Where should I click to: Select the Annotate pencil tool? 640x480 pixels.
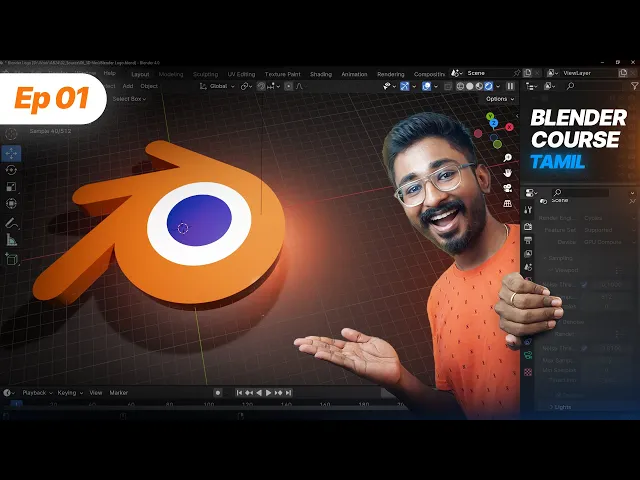click(x=11, y=223)
